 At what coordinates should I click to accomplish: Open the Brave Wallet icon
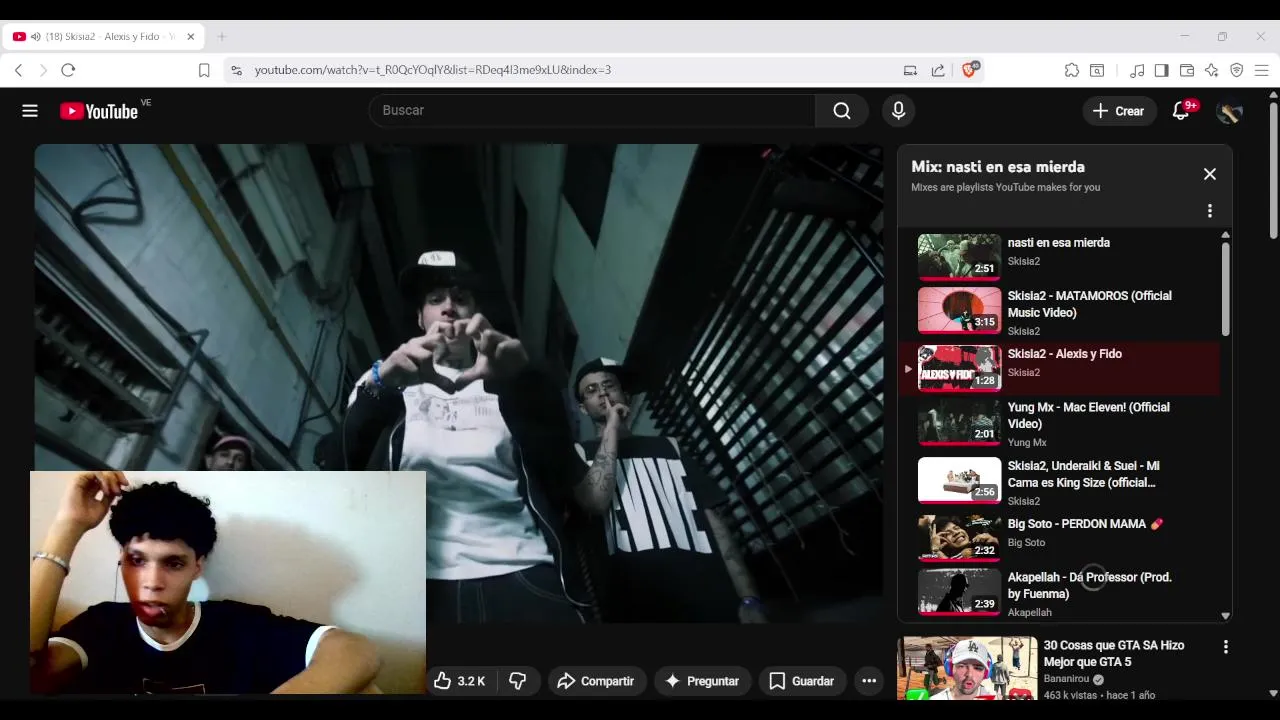[1187, 70]
